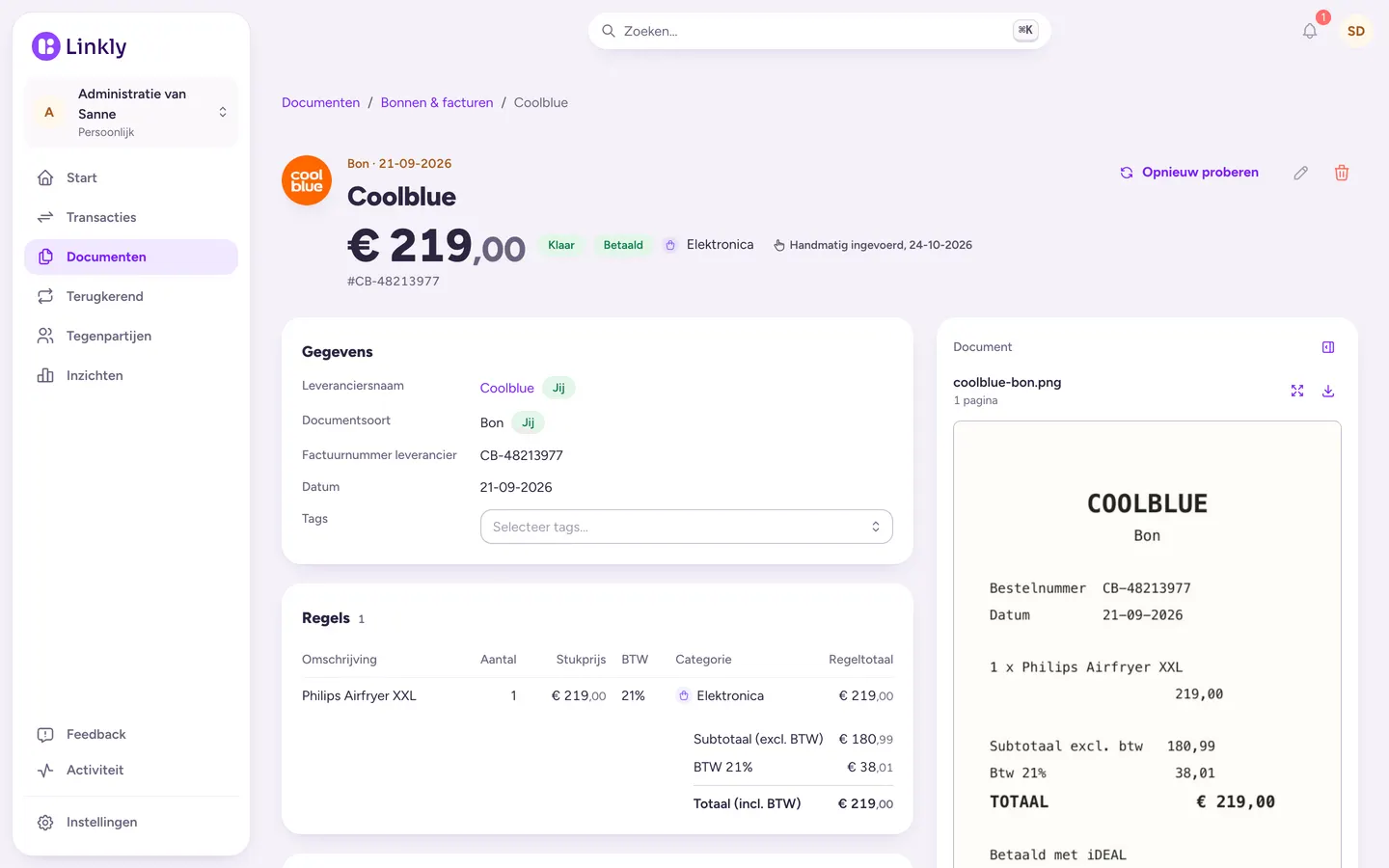Follow the Bonnen & facturen breadcrumb
The height and width of the screenshot is (868, 1389).
point(437,102)
